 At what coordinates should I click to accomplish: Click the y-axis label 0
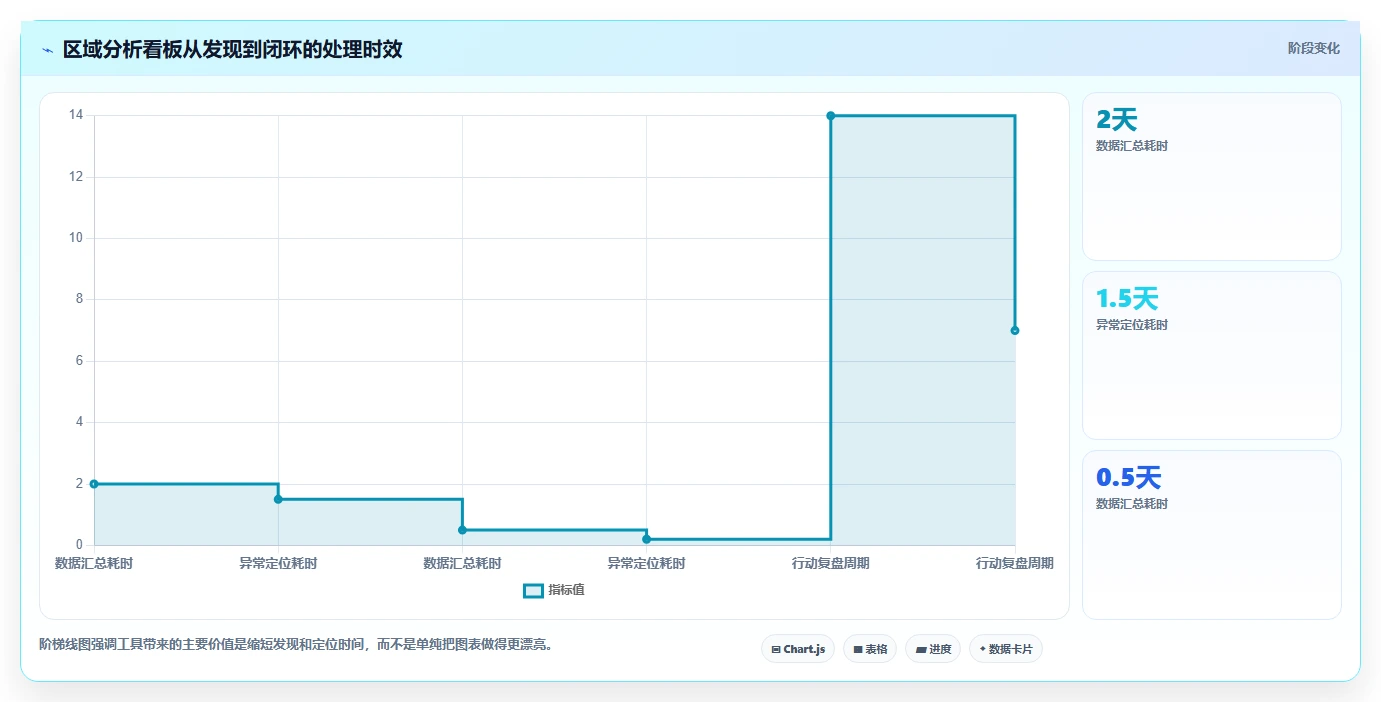pos(79,545)
